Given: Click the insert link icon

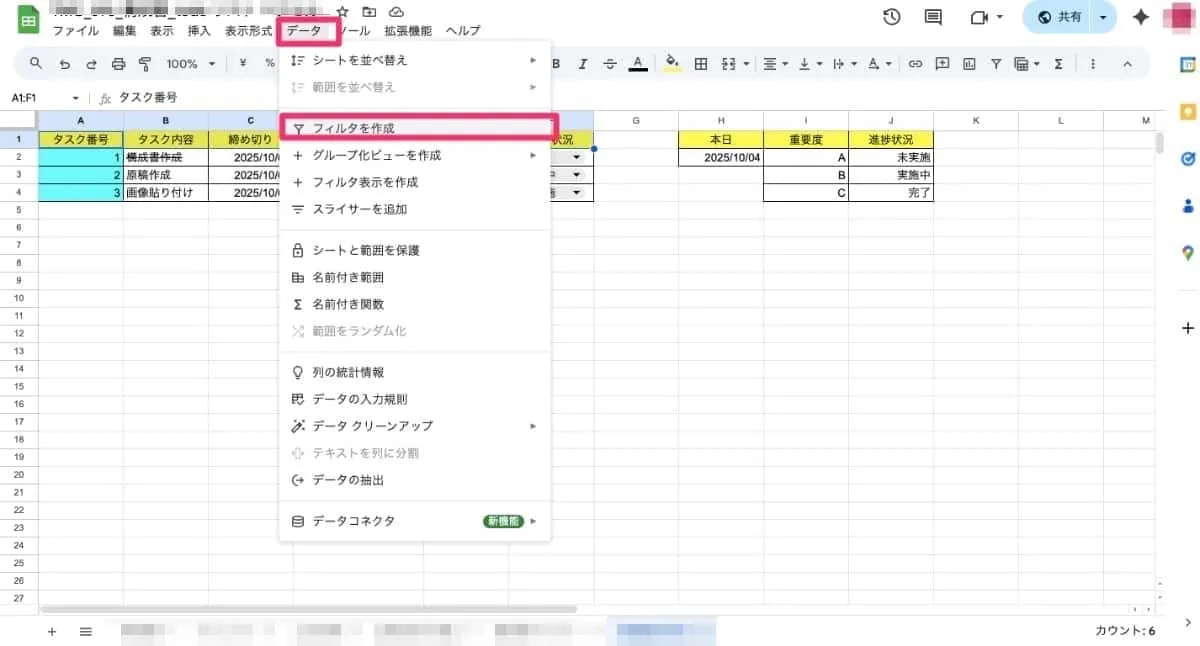Looking at the screenshot, I should 914,64.
